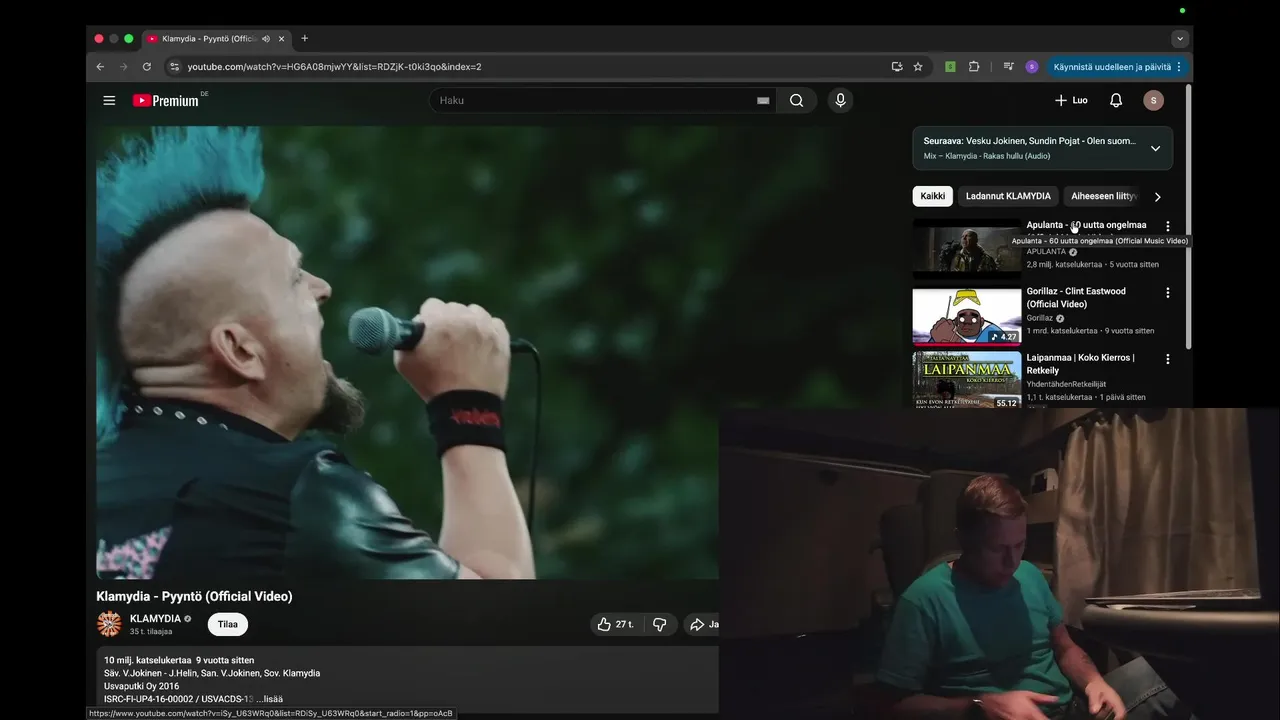Click the 35 t. tilaajaa subscriber count
Image resolution: width=1280 pixels, height=720 pixels.
coord(151,632)
